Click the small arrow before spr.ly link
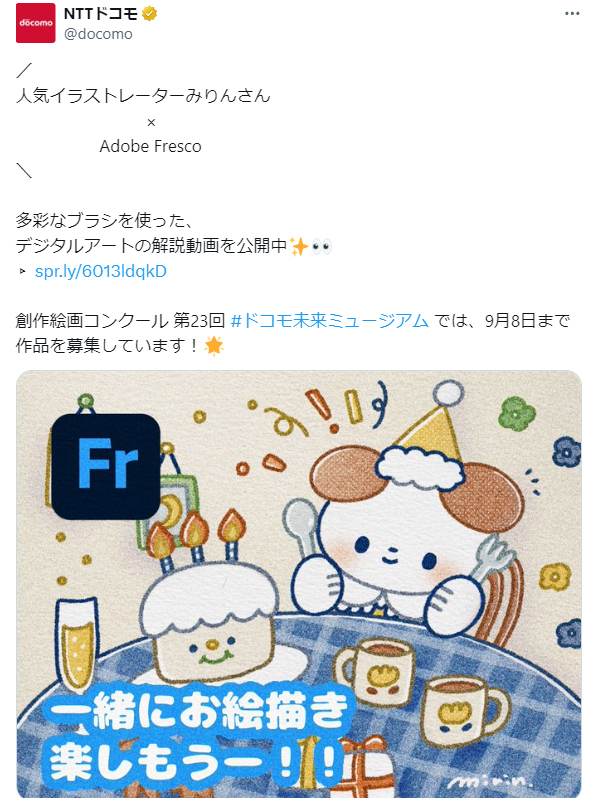This screenshot has height=801, width=595. (x=22, y=271)
